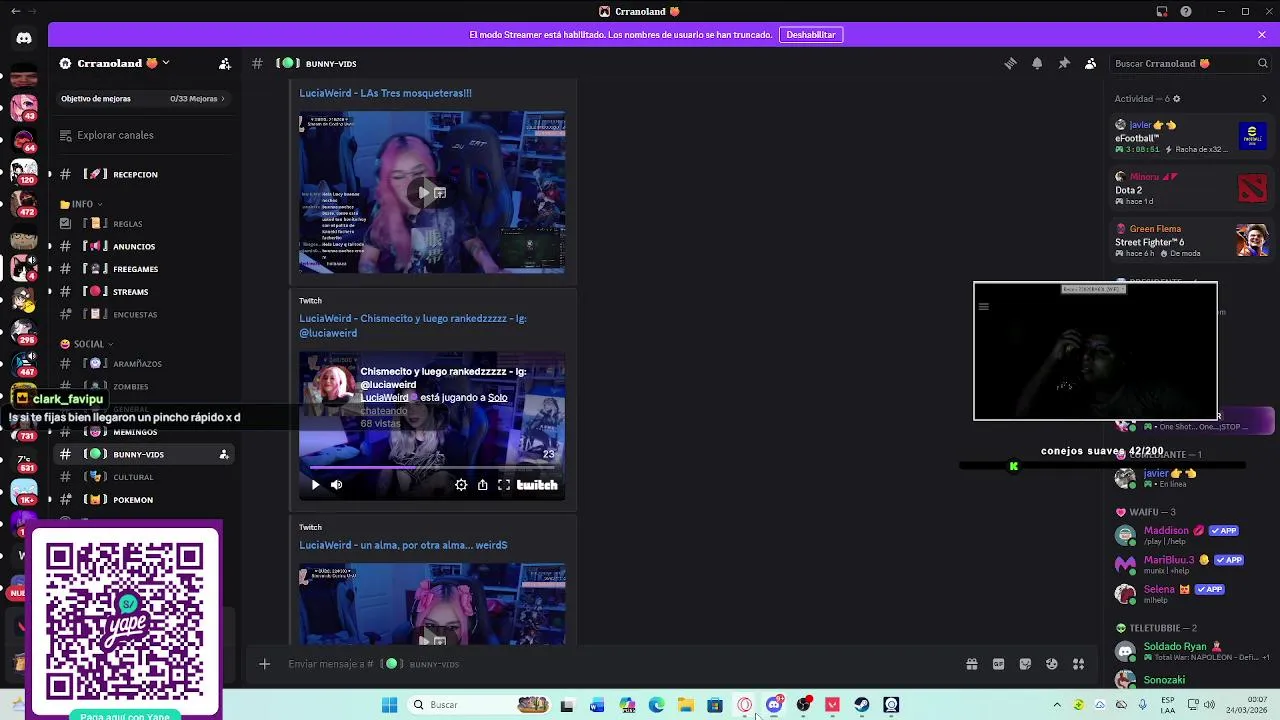
Task: Open notification settings bell icon
Action: point(1037,63)
